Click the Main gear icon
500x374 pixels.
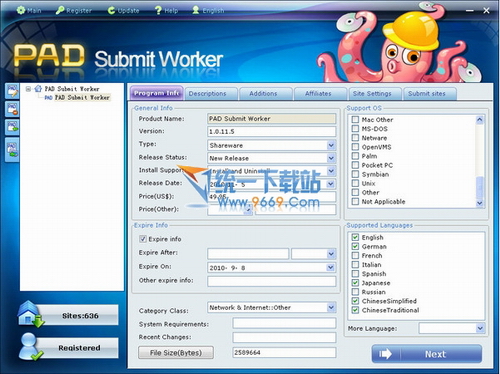21,10
